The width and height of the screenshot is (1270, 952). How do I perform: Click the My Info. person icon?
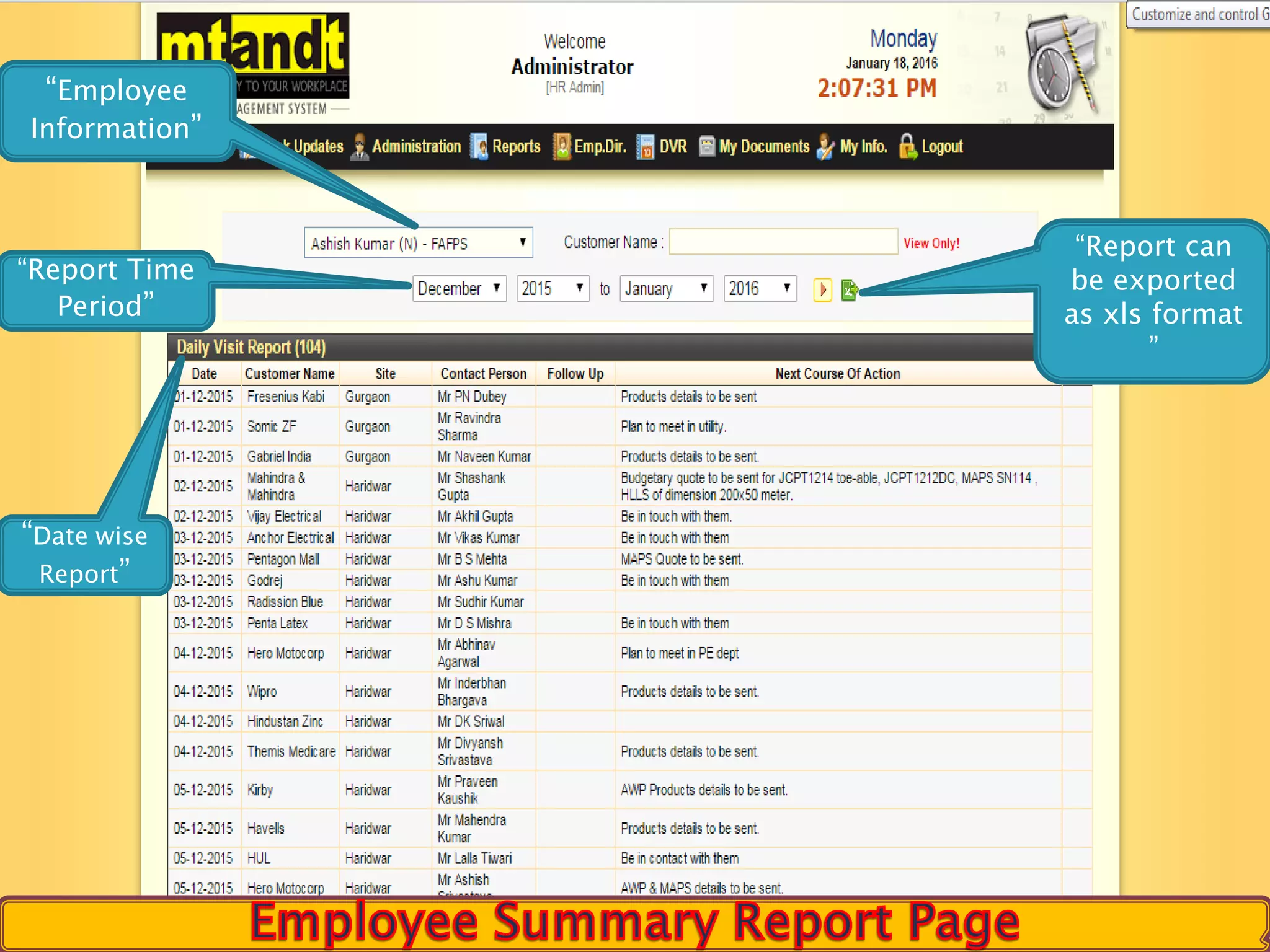(x=825, y=147)
